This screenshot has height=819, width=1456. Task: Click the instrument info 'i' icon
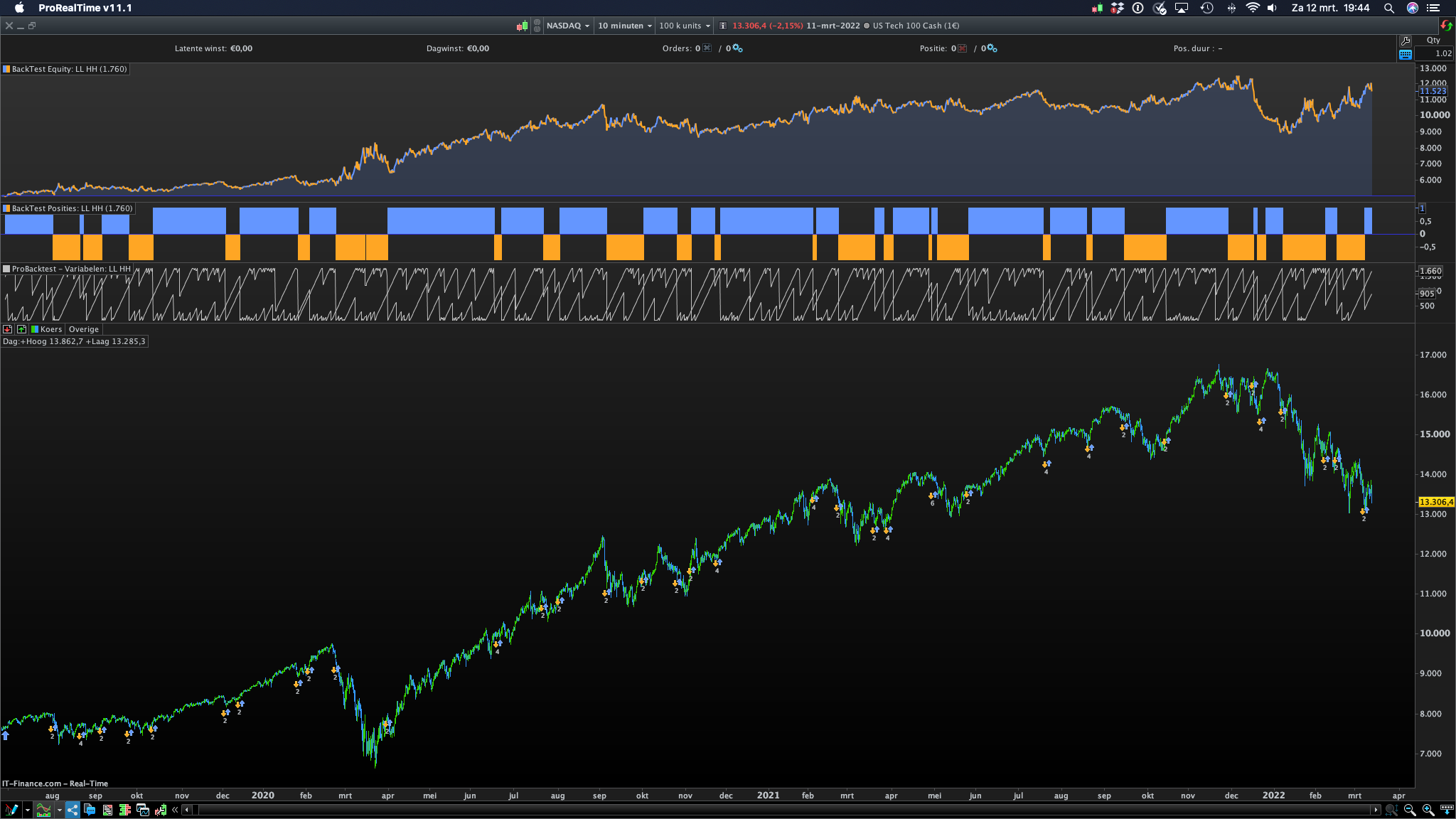pyautogui.click(x=723, y=26)
